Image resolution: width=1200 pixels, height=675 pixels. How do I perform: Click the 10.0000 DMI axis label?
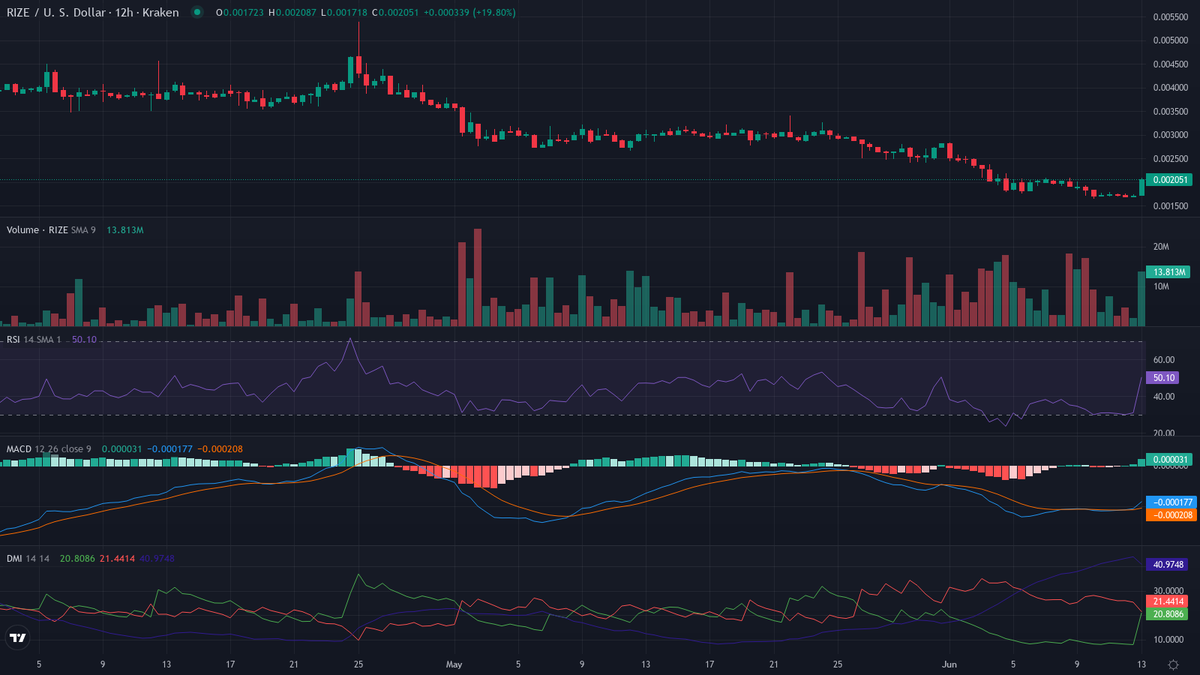click(x=1168, y=638)
